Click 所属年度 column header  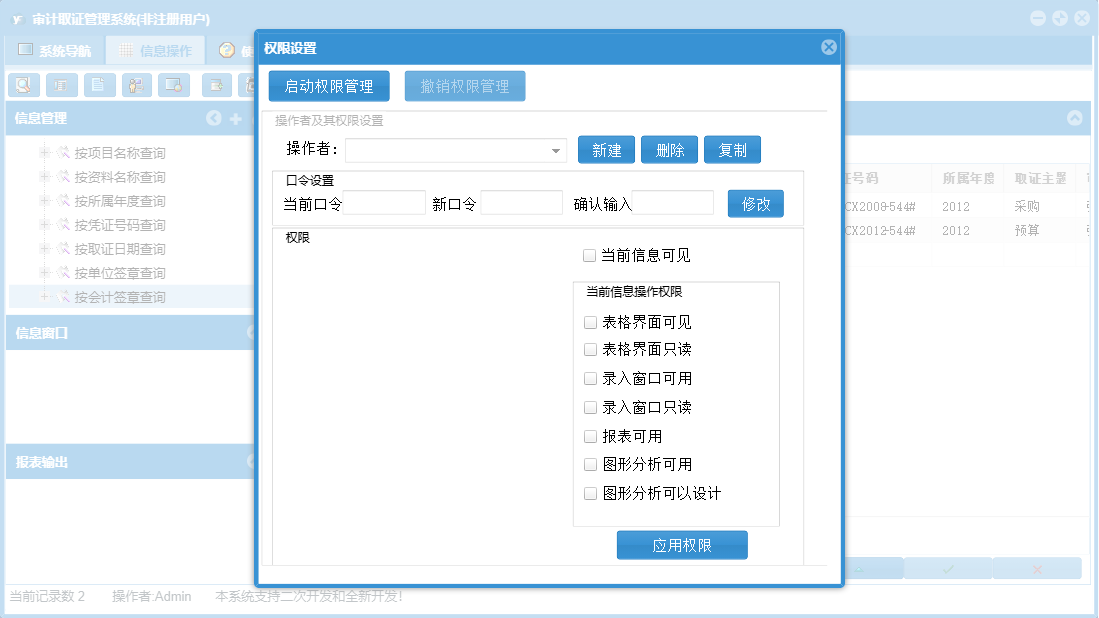tap(968, 179)
